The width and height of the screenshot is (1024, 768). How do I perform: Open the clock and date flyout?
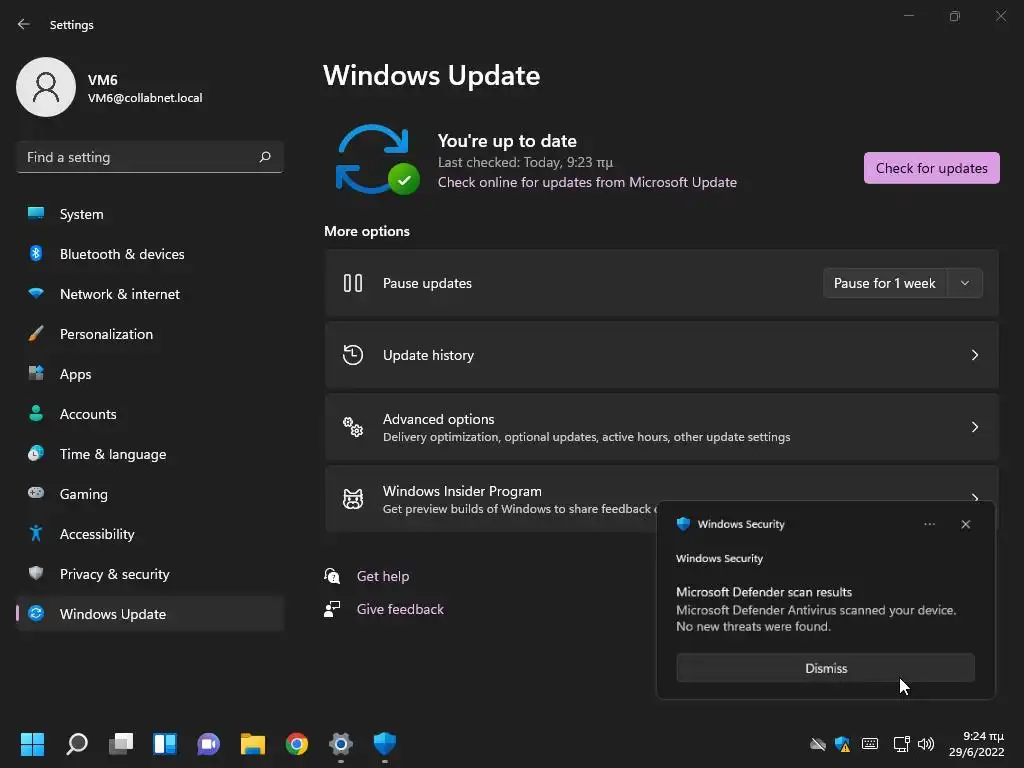click(x=976, y=744)
